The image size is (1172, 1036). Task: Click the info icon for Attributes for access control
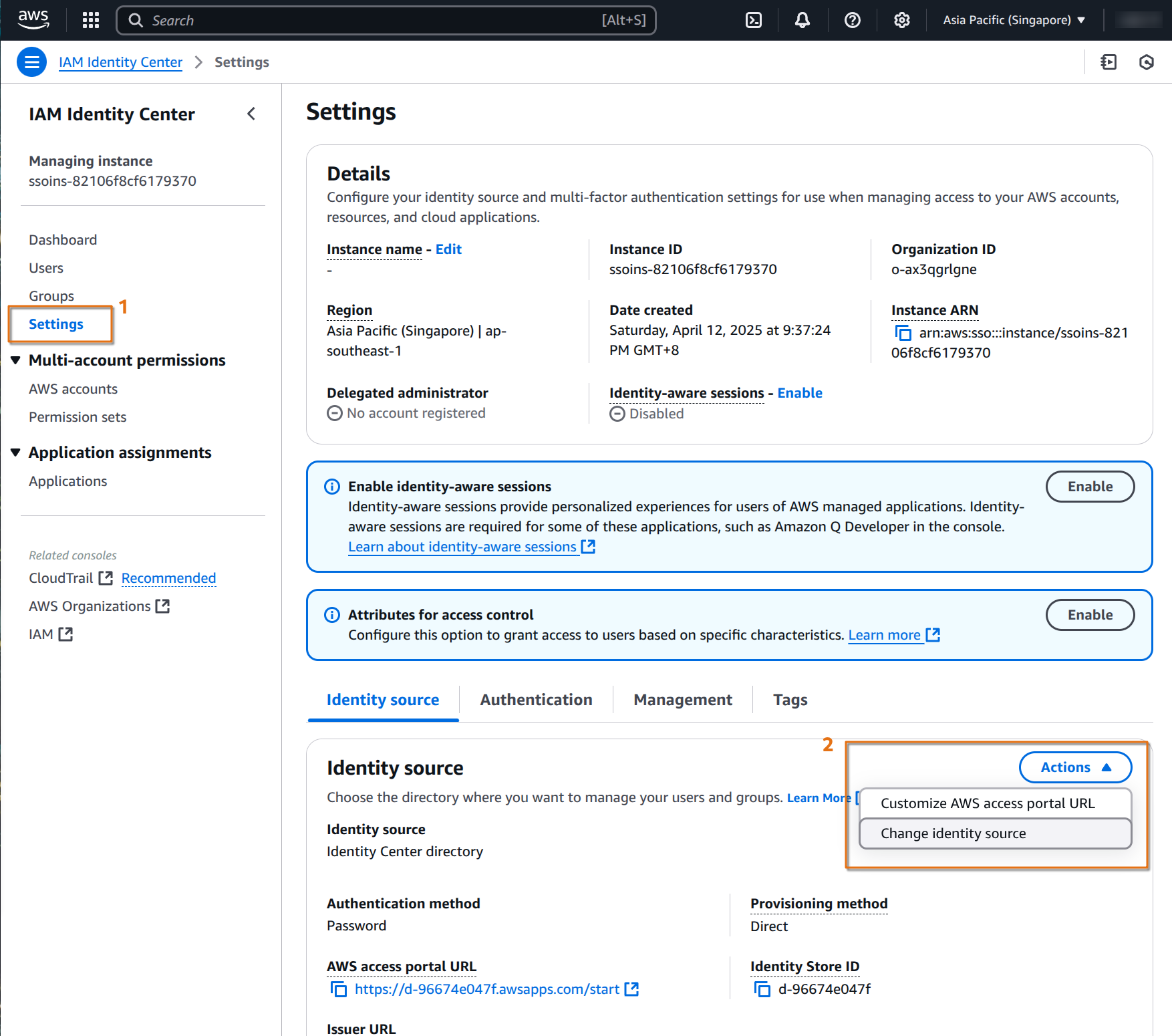tap(332, 615)
